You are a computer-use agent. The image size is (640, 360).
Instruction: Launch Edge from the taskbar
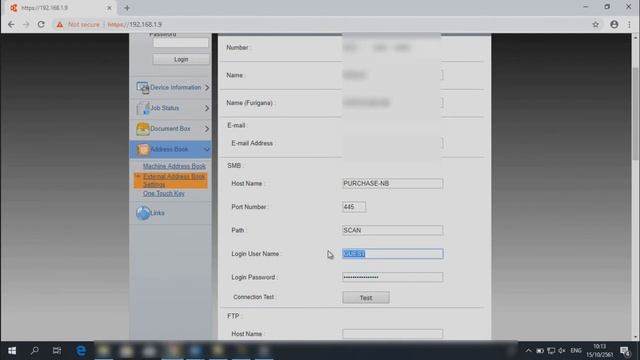[x=81, y=351]
